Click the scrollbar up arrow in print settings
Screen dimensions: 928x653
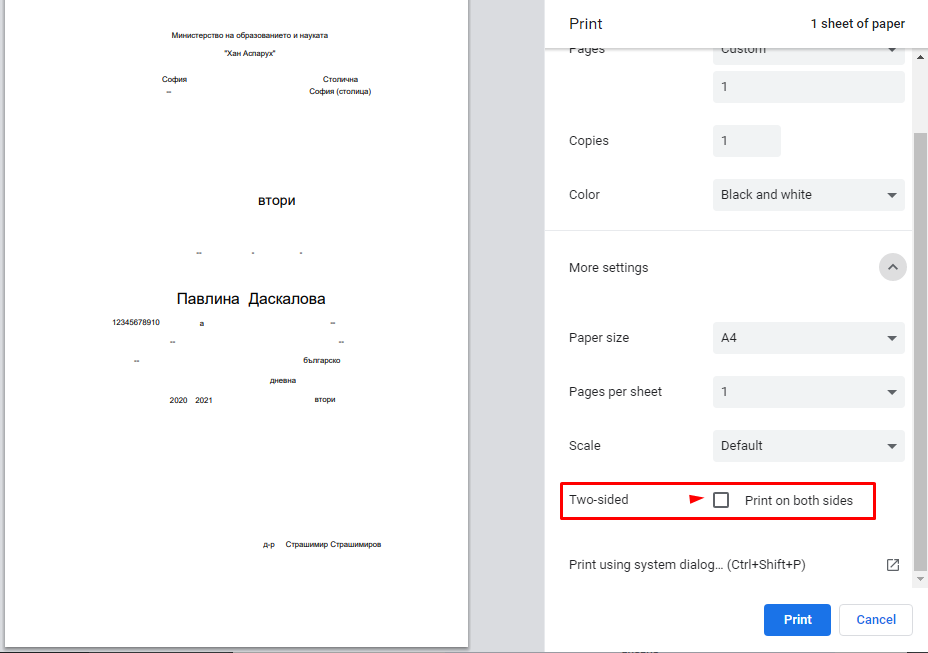tap(920, 55)
